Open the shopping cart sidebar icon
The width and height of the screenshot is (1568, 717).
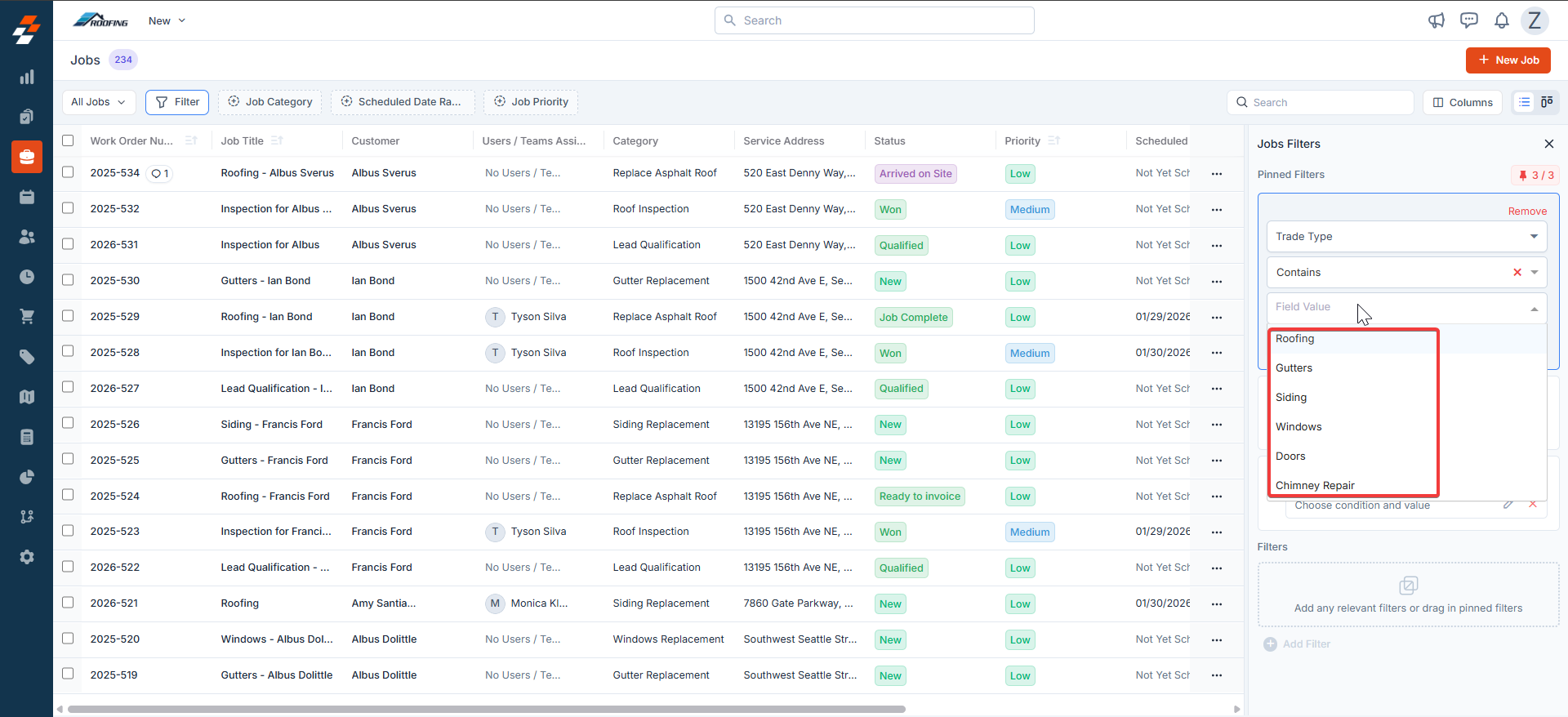27,317
